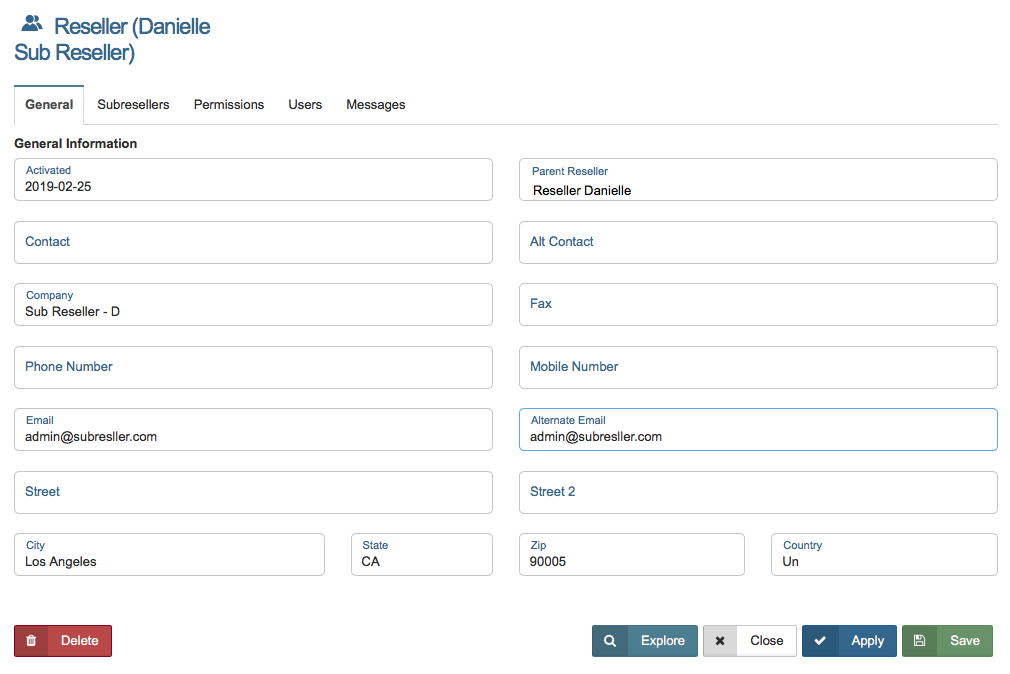This screenshot has width=1010, height=674.
Task: Switch to the Subresellers tab
Action: click(x=133, y=105)
